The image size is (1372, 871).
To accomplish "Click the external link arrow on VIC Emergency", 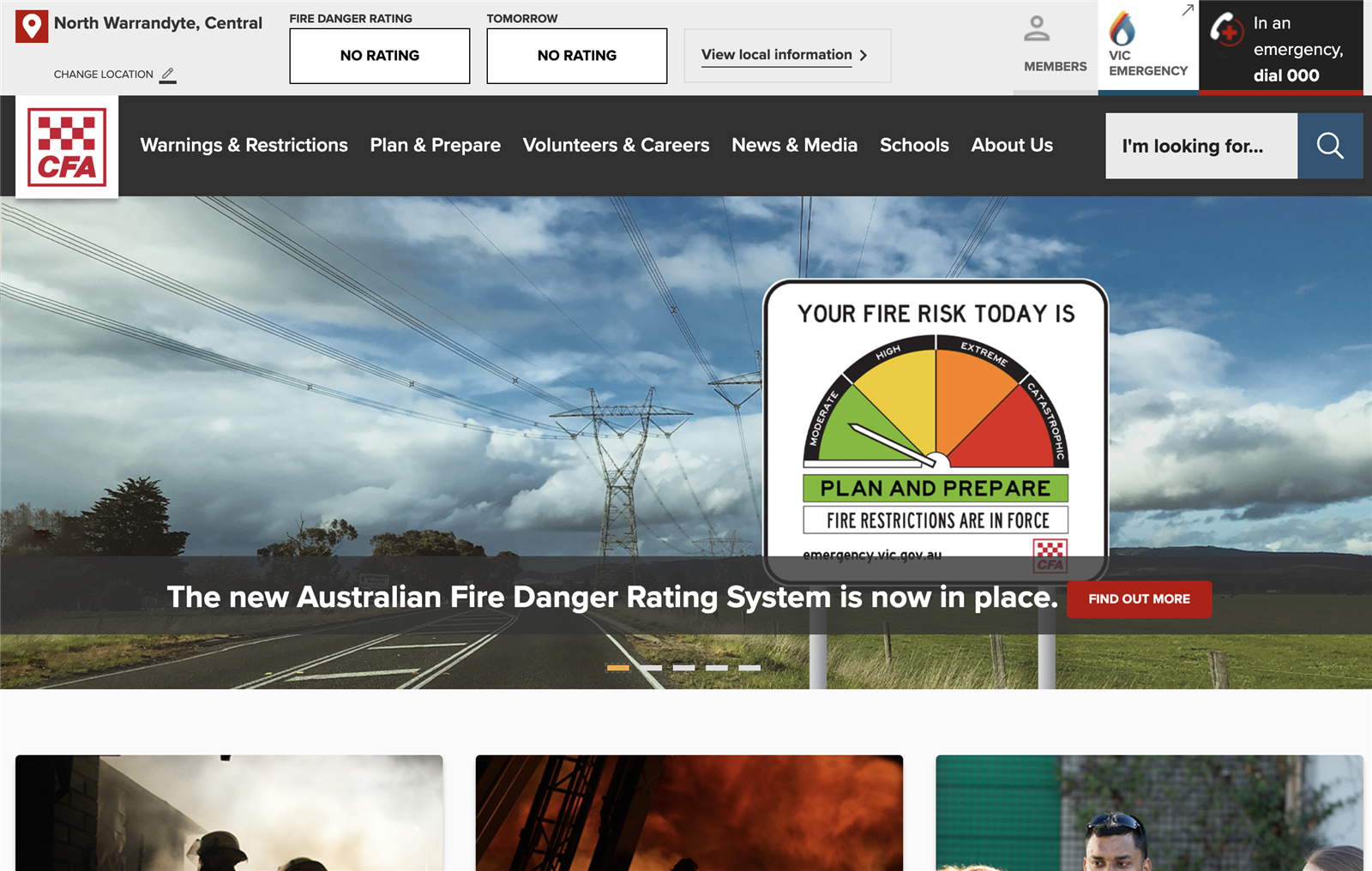I will click(x=1188, y=10).
